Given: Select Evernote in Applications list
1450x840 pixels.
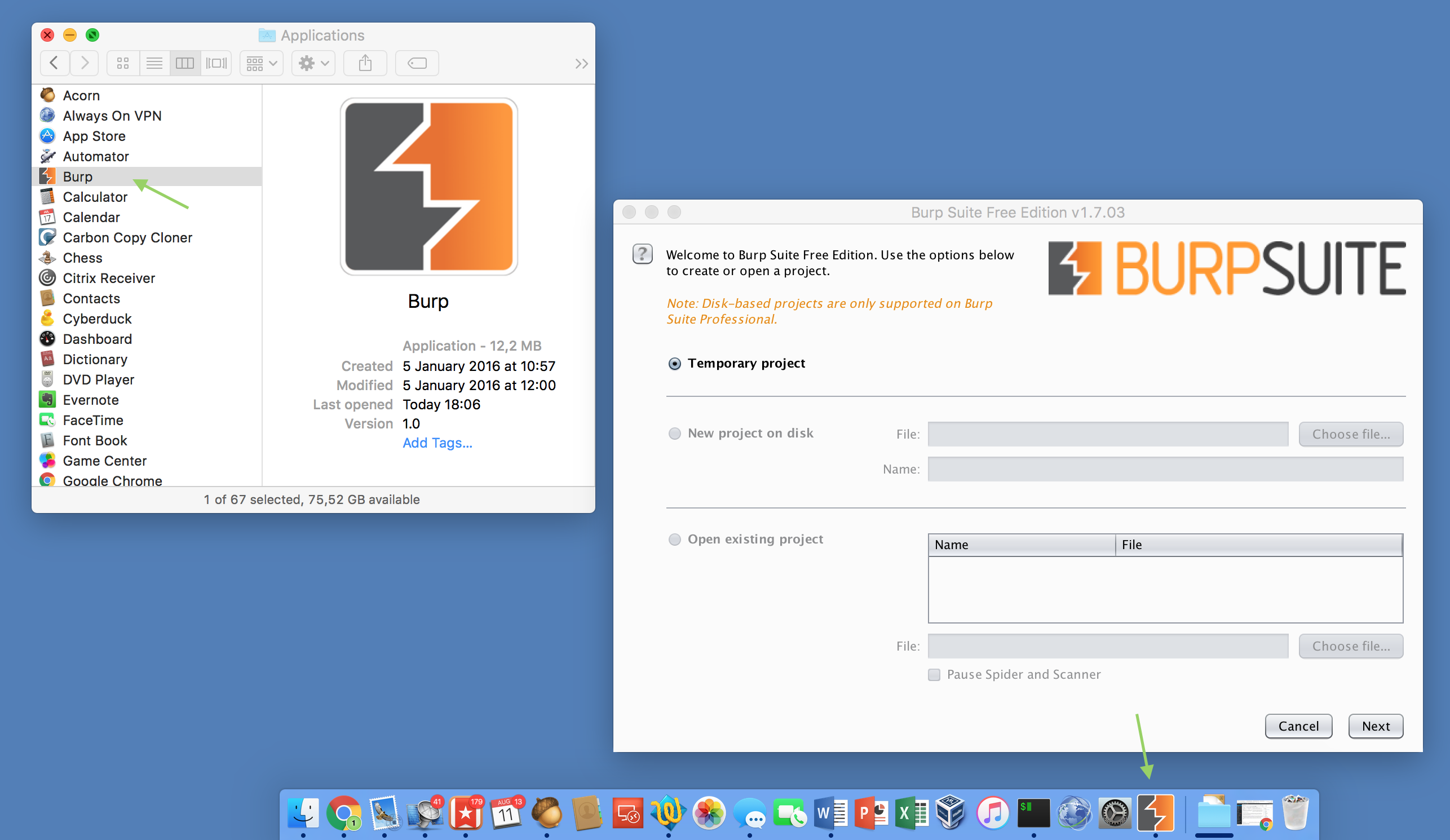Looking at the screenshot, I should tap(147, 400).
